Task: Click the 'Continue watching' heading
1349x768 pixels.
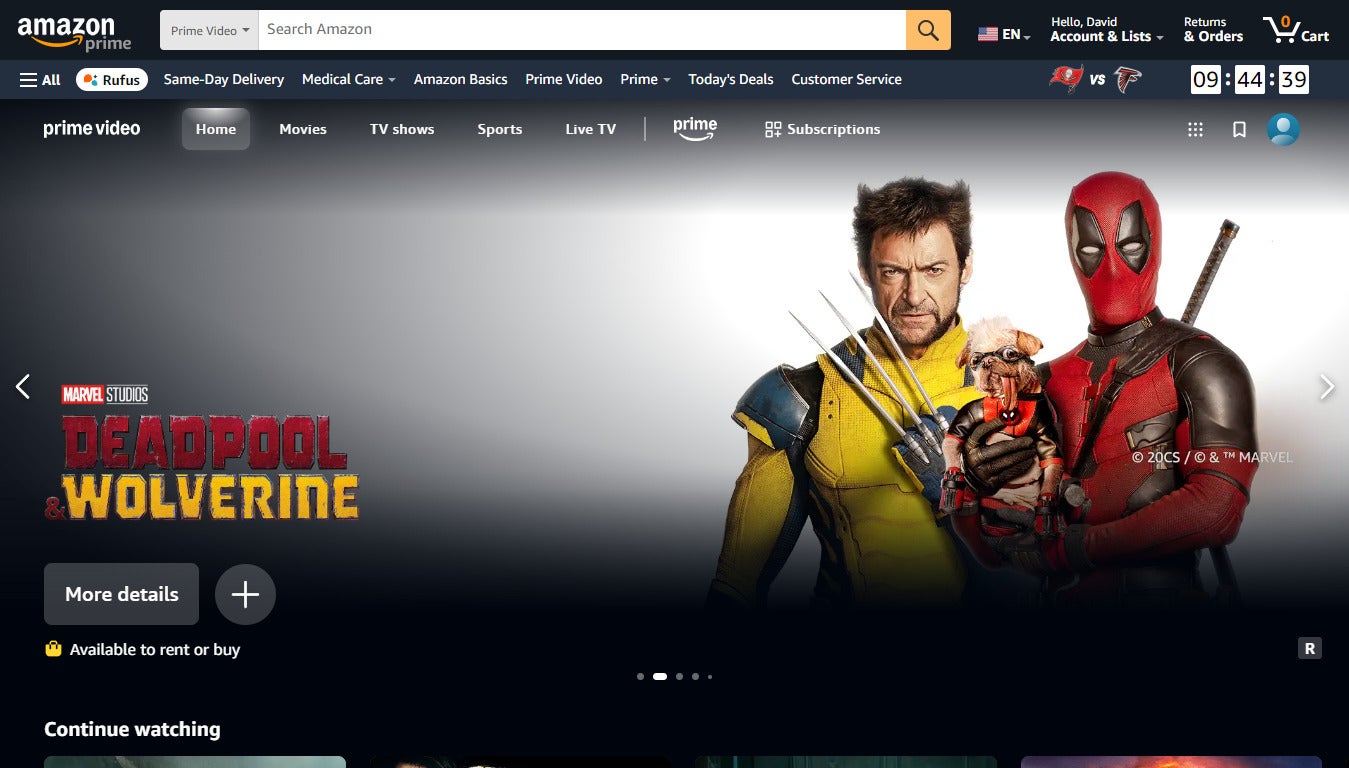Action: point(132,729)
